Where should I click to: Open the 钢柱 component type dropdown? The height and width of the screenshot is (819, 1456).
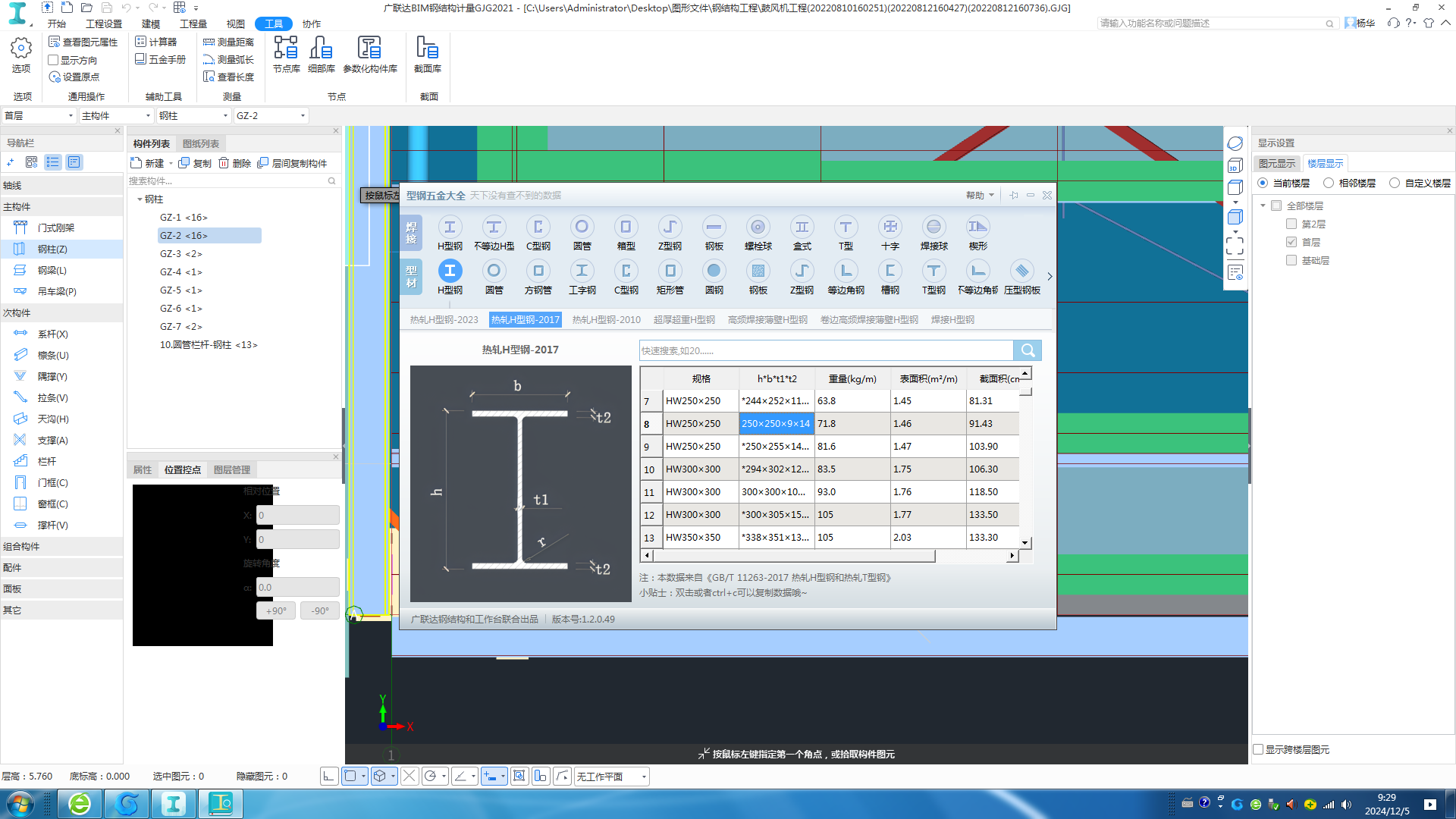click(193, 115)
